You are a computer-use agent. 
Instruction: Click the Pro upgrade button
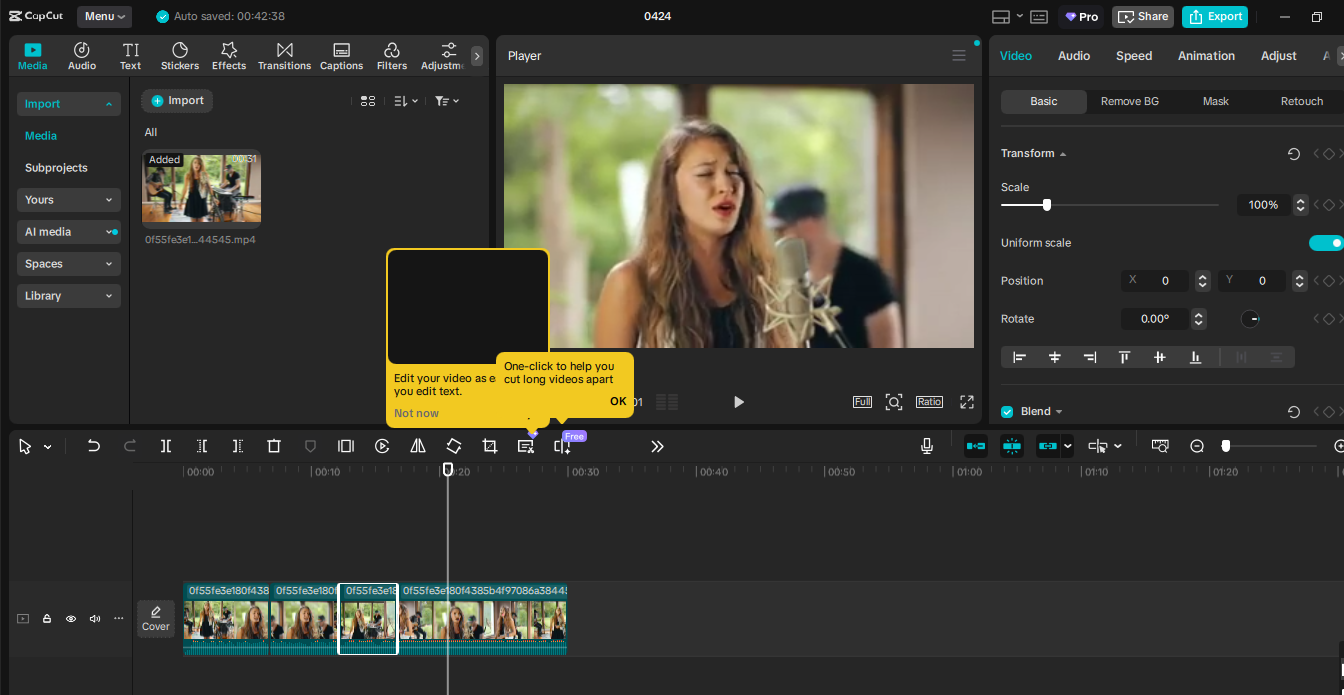point(1081,16)
